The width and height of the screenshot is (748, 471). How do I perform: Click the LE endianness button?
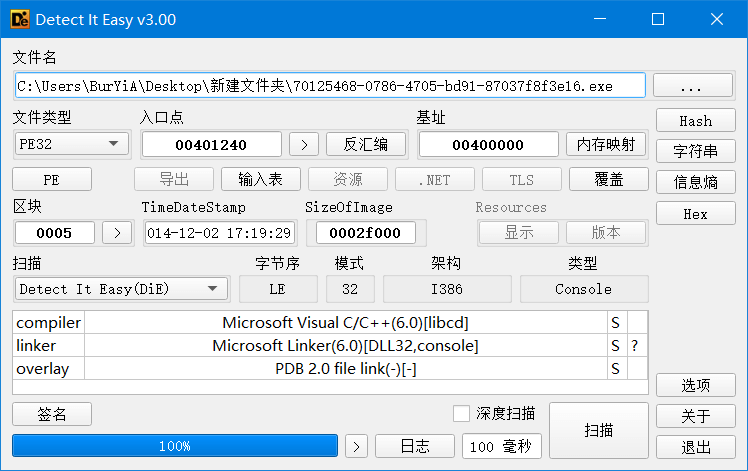pyautogui.click(x=278, y=289)
